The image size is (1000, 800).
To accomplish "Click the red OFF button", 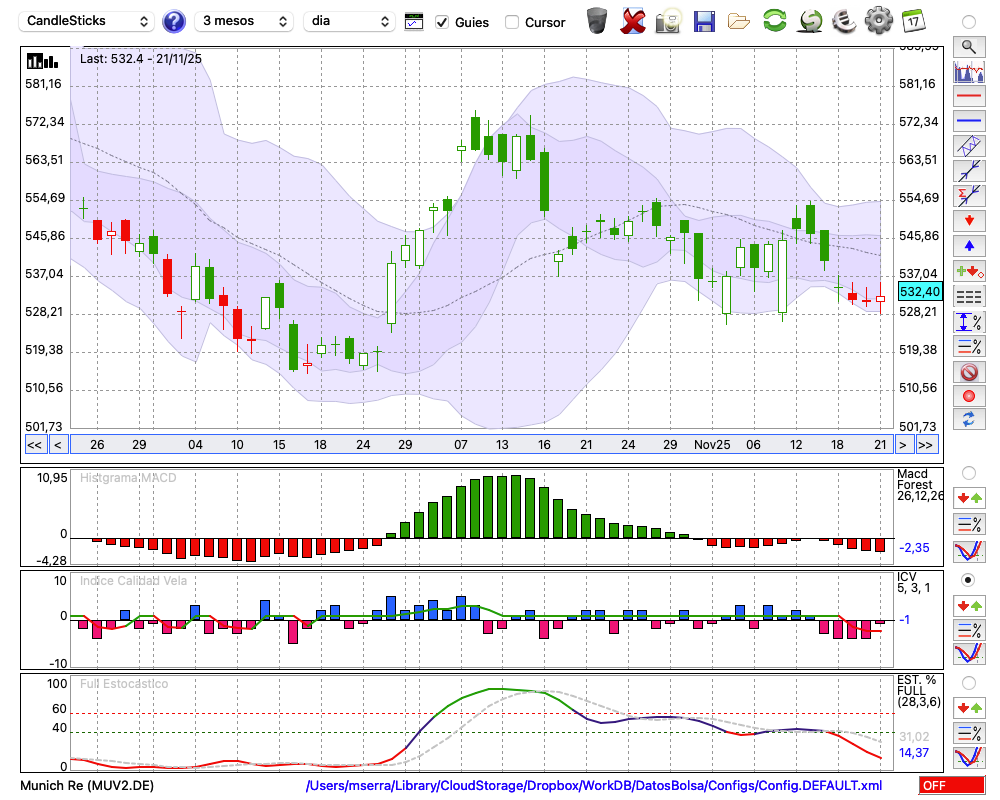I will pos(946,786).
